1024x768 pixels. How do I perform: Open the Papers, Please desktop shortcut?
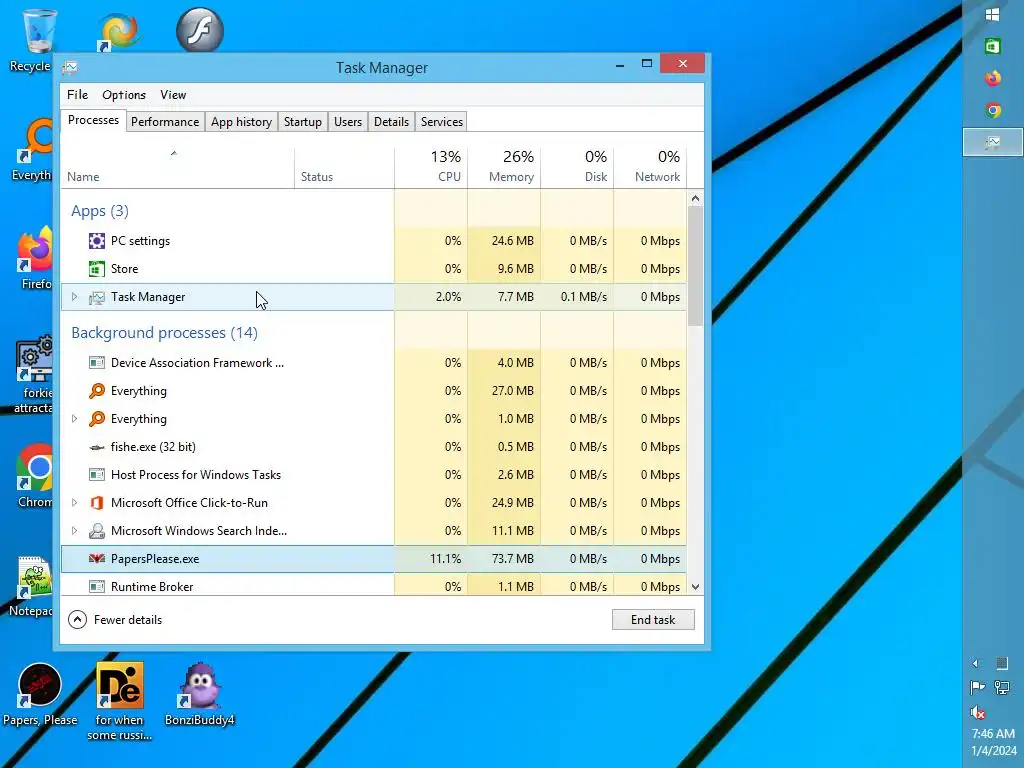point(40,694)
